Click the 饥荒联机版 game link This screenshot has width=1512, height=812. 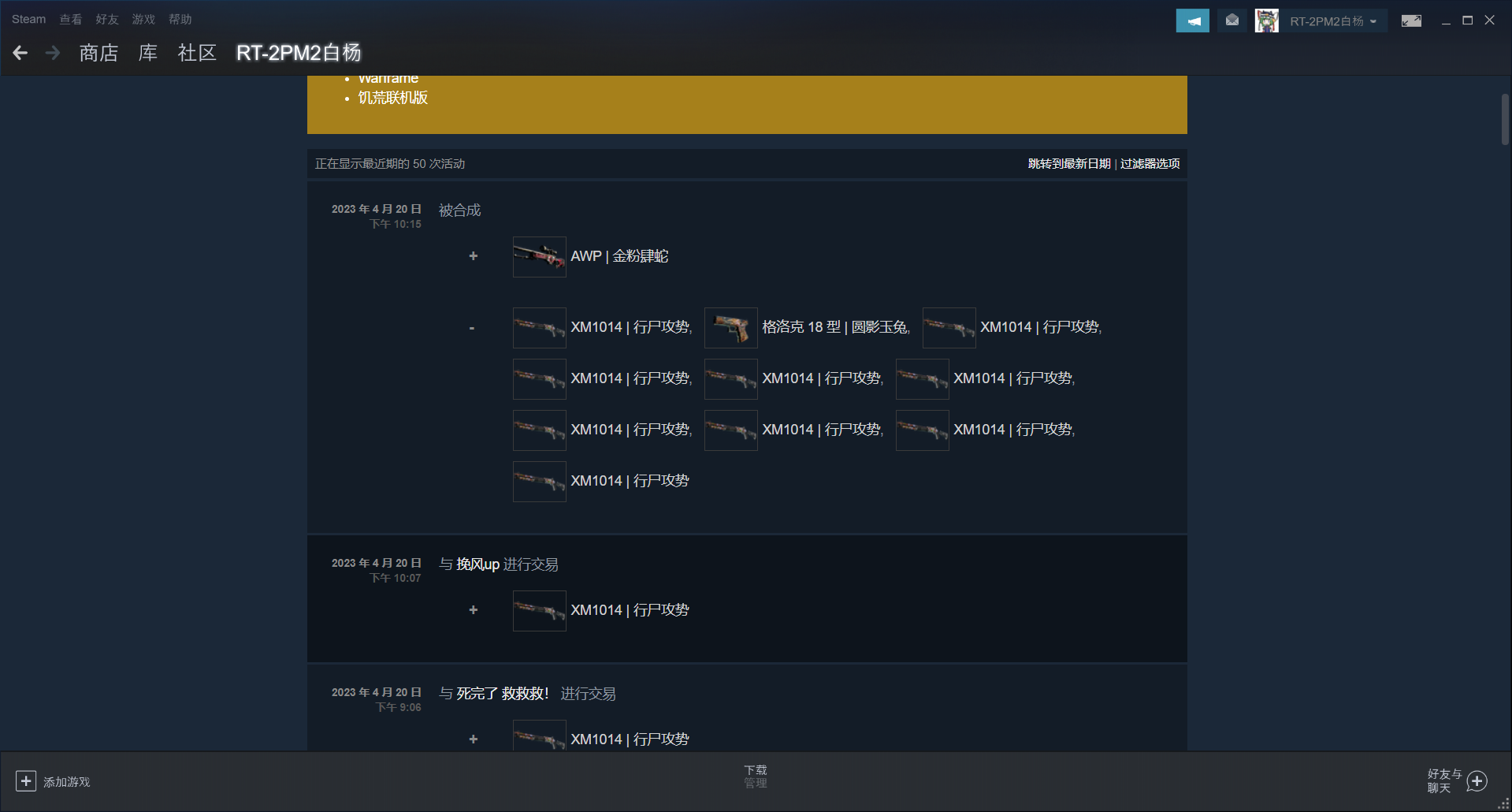coord(393,98)
